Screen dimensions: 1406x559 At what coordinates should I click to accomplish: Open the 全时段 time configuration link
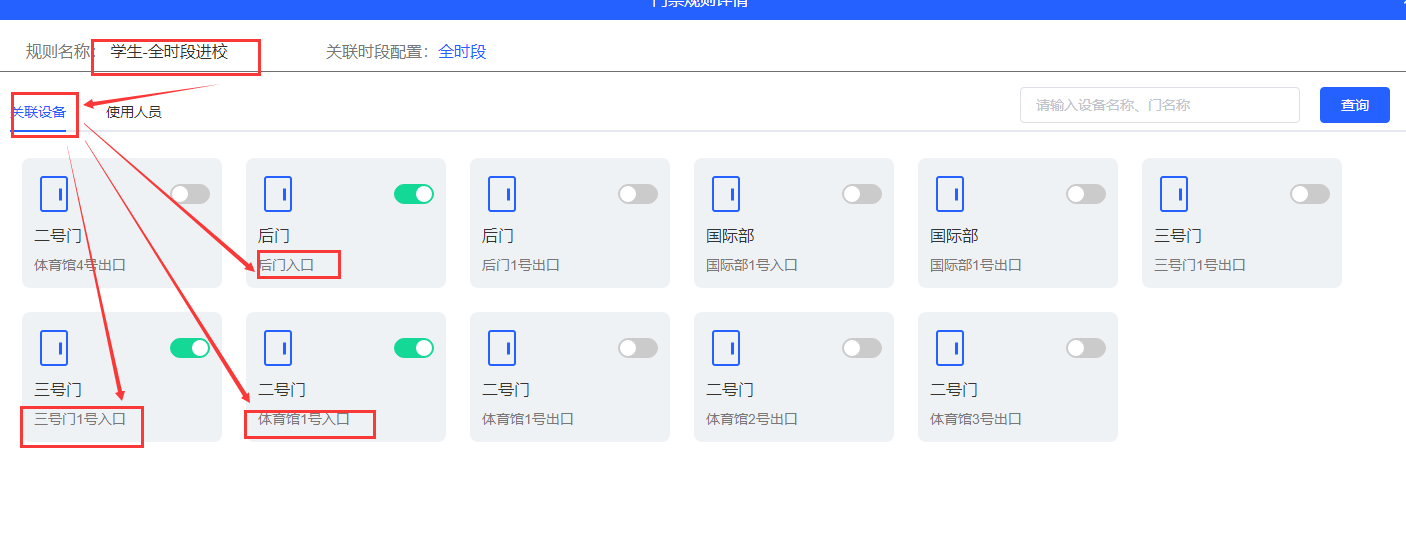tap(462, 52)
